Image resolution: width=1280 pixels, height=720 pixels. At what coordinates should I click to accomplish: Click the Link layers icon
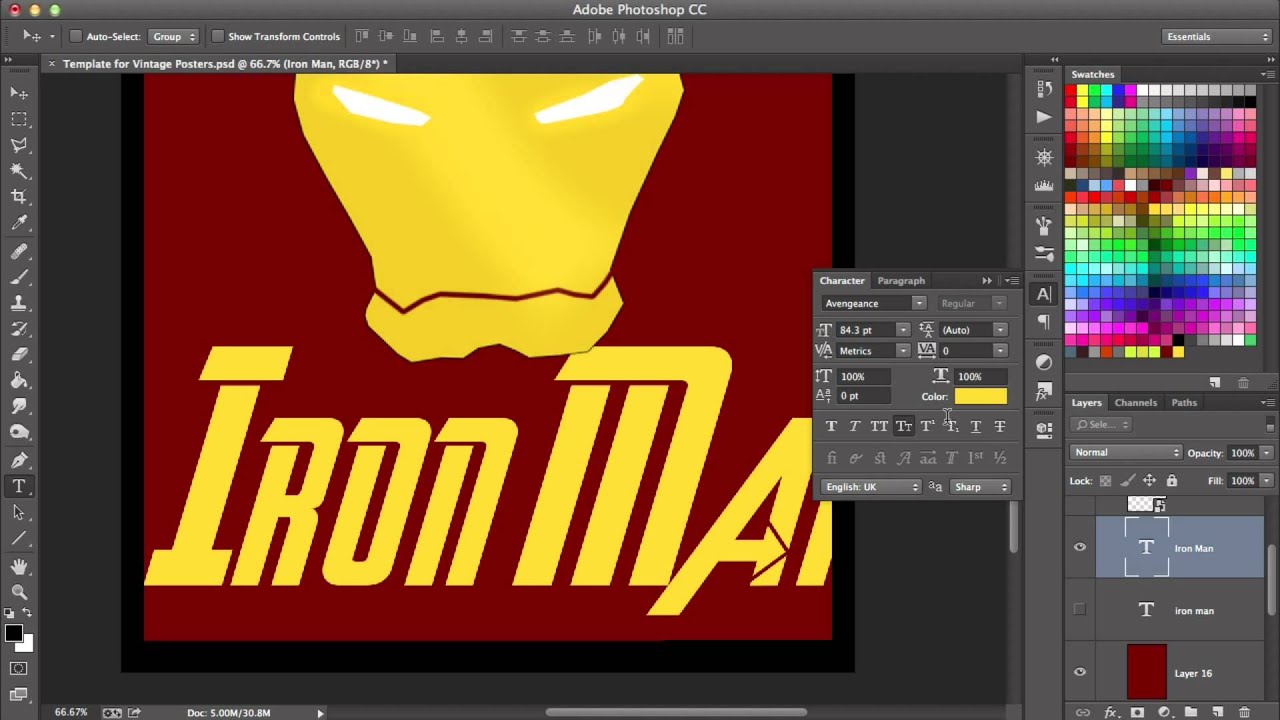point(1083,712)
